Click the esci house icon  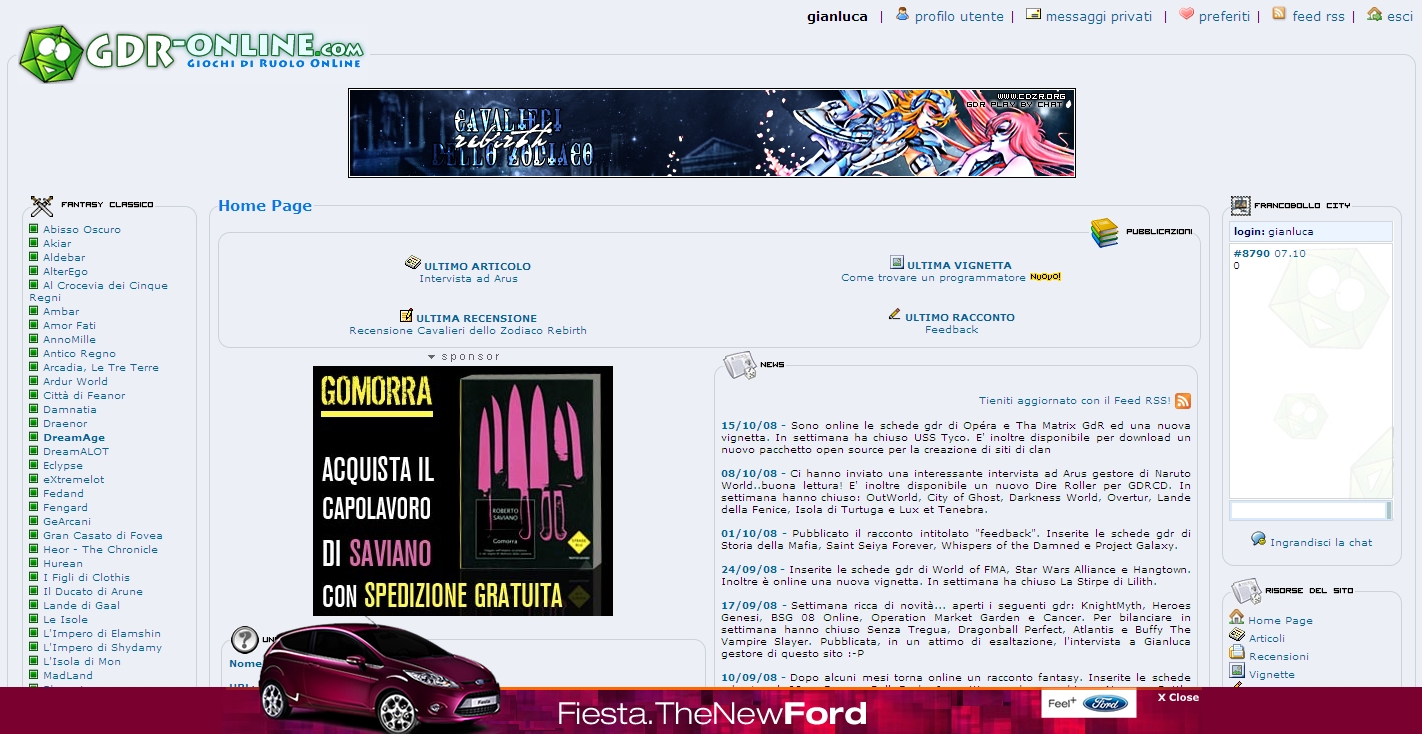(1374, 14)
